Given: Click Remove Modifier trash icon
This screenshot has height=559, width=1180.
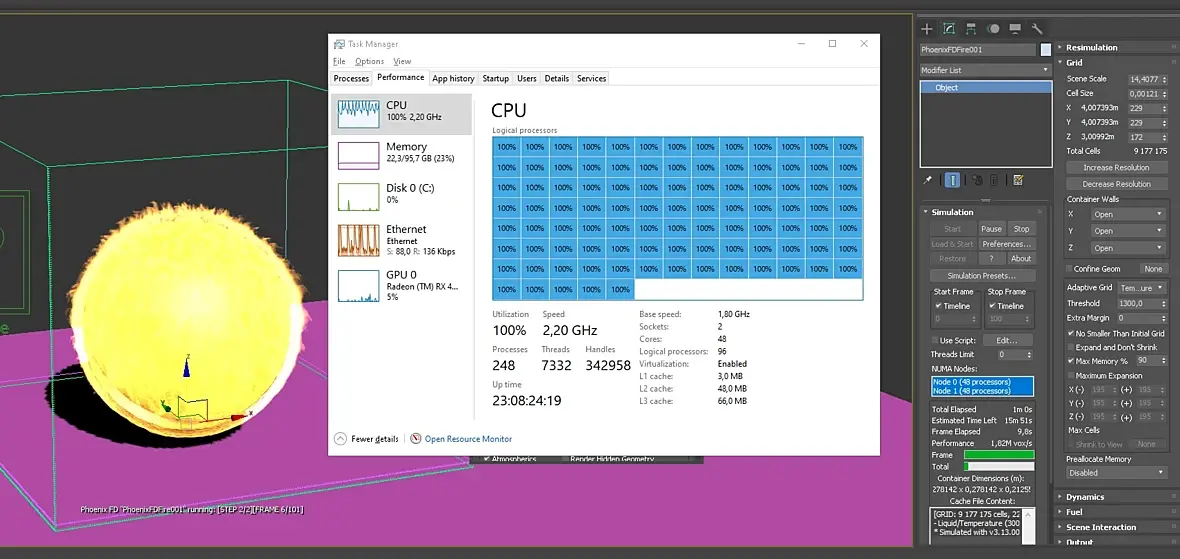Looking at the screenshot, I should pyautogui.click(x=993, y=180).
